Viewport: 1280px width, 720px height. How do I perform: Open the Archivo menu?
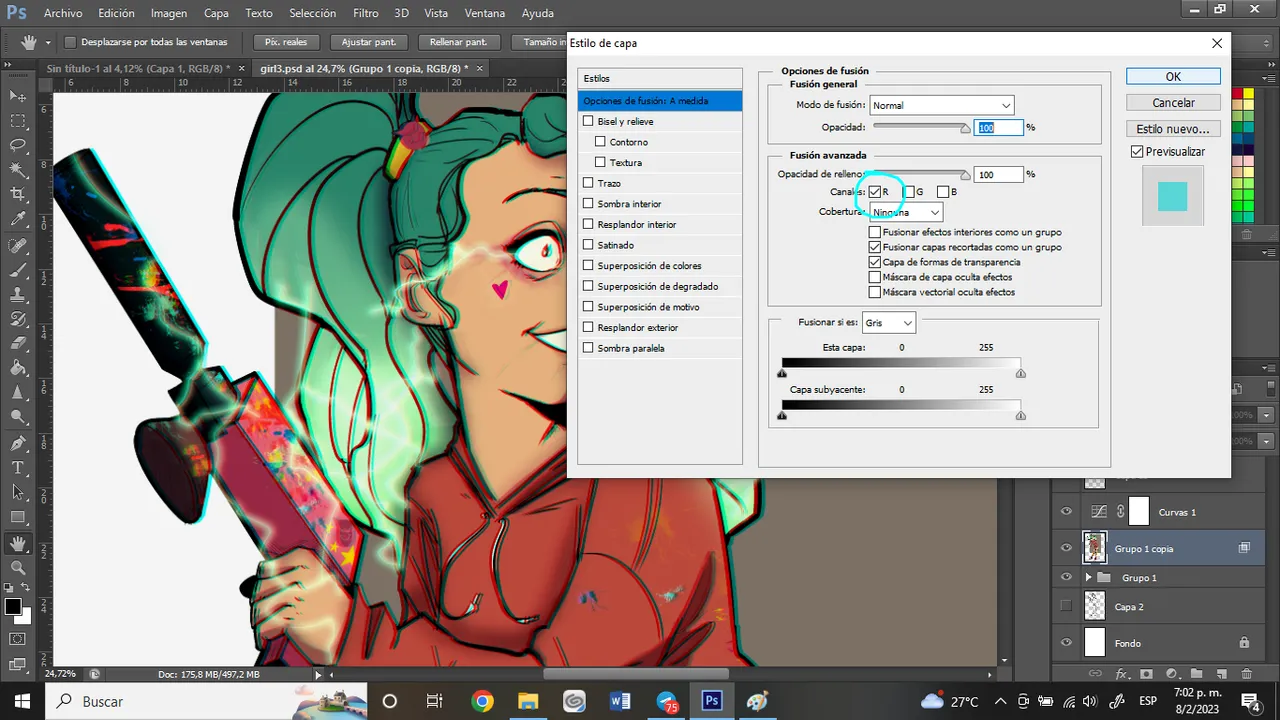(63, 14)
